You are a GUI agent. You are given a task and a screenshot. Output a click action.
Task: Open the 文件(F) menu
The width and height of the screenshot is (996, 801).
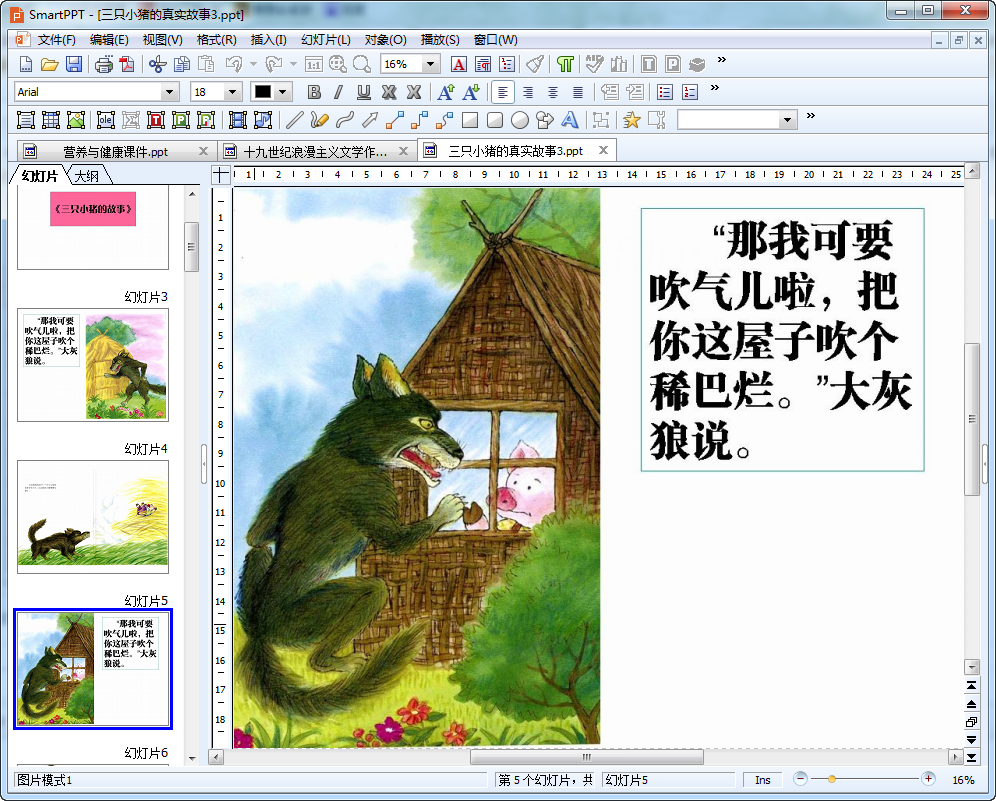coord(57,40)
